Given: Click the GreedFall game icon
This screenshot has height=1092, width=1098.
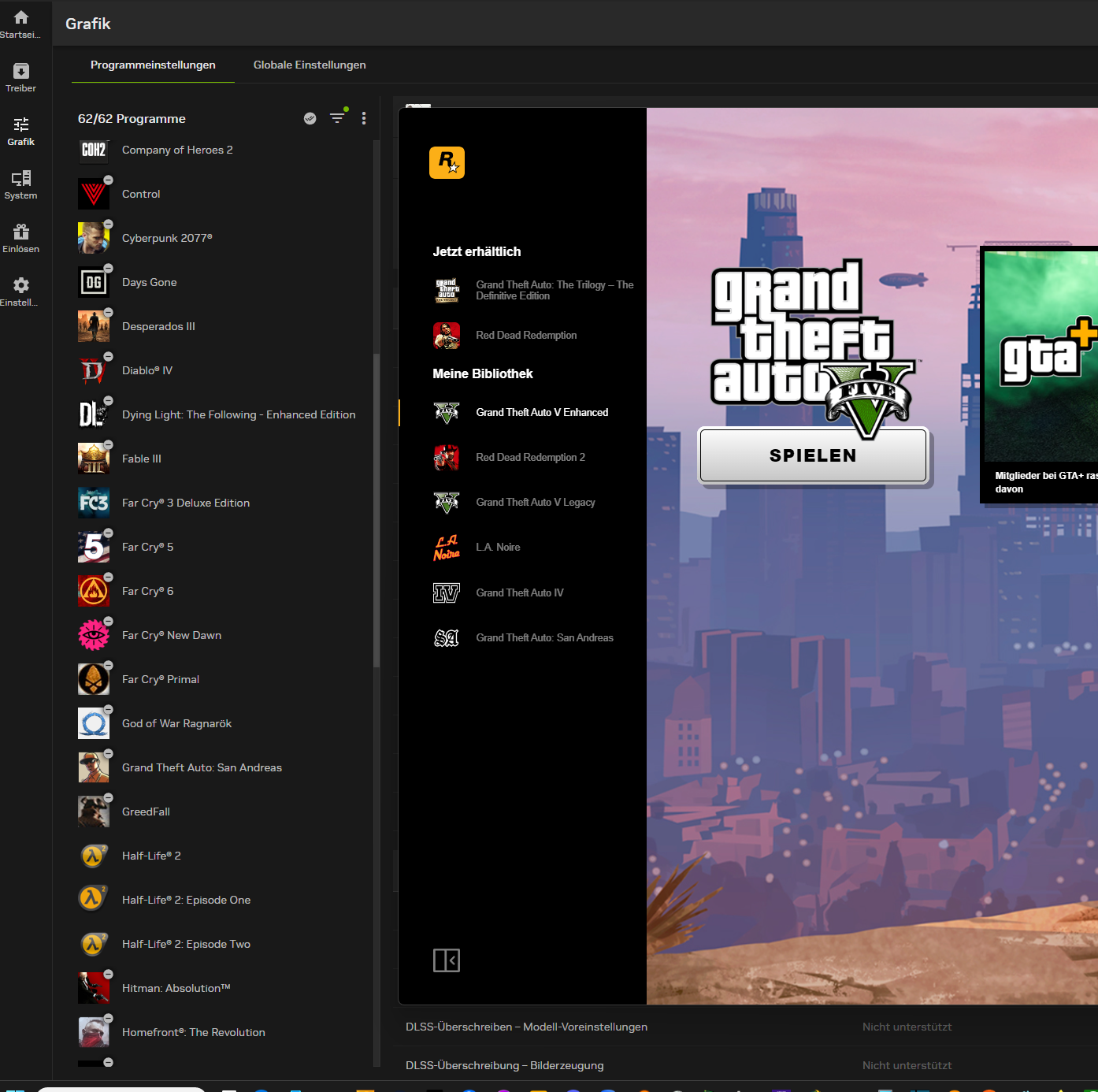Looking at the screenshot, I should [94, 812].
